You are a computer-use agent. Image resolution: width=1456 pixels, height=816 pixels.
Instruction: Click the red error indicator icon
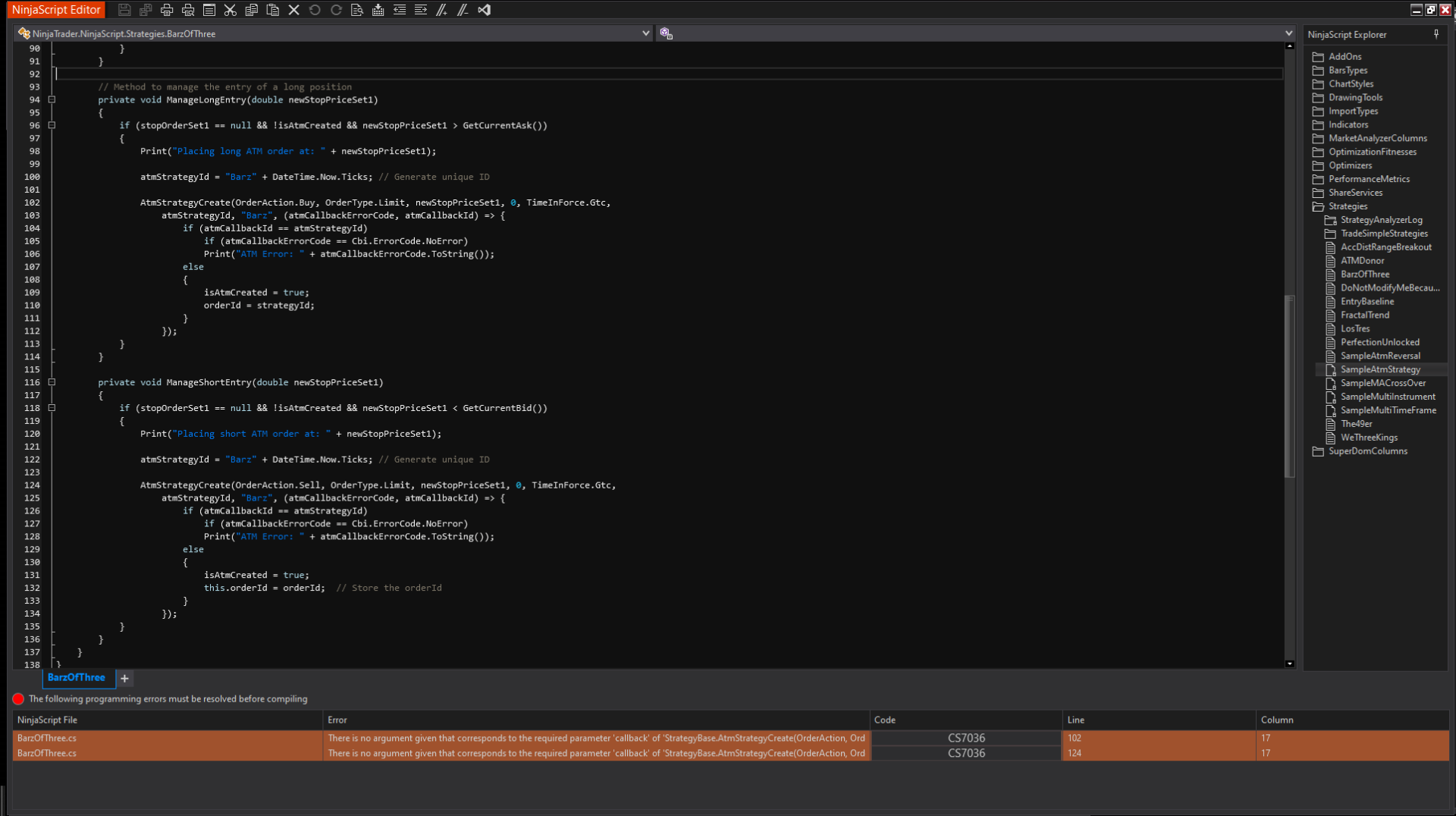(x=18, y=698)
